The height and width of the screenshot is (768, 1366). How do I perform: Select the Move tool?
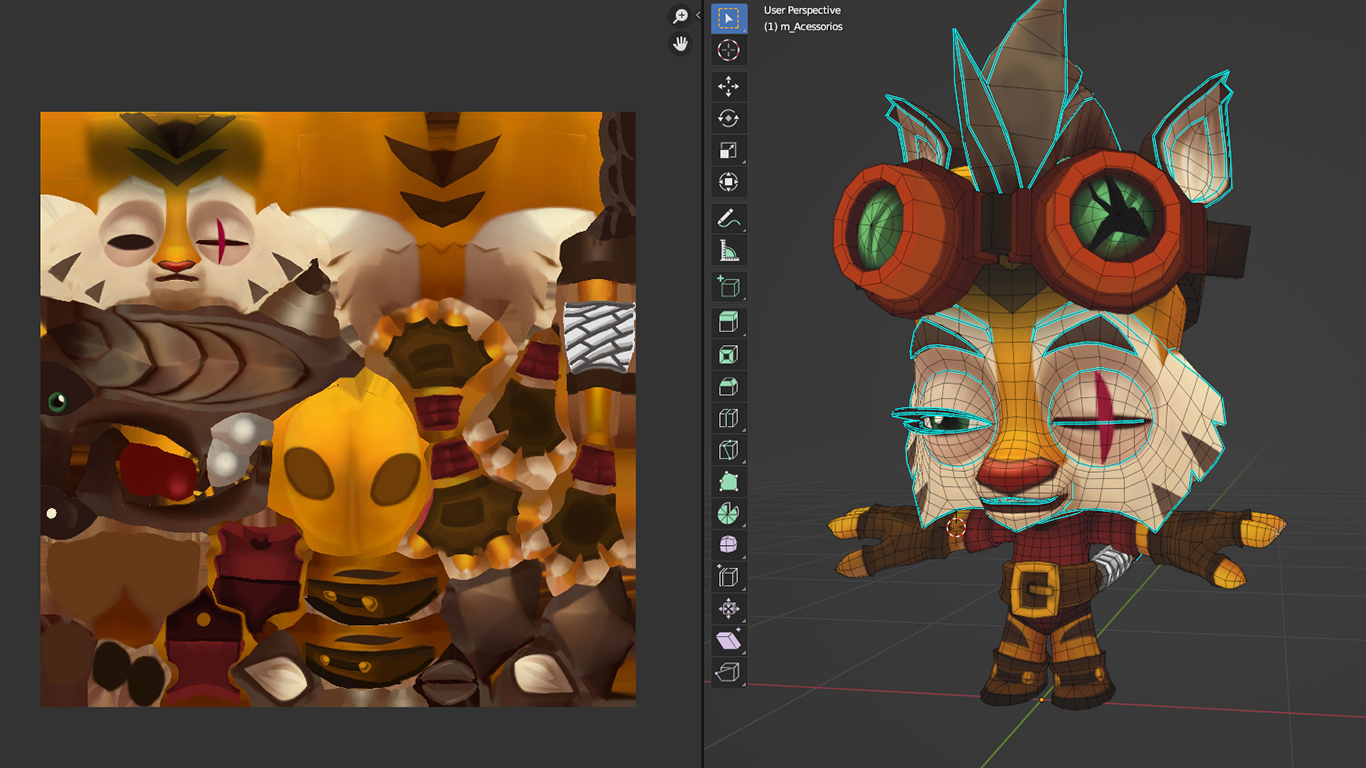tap(728, 87)
